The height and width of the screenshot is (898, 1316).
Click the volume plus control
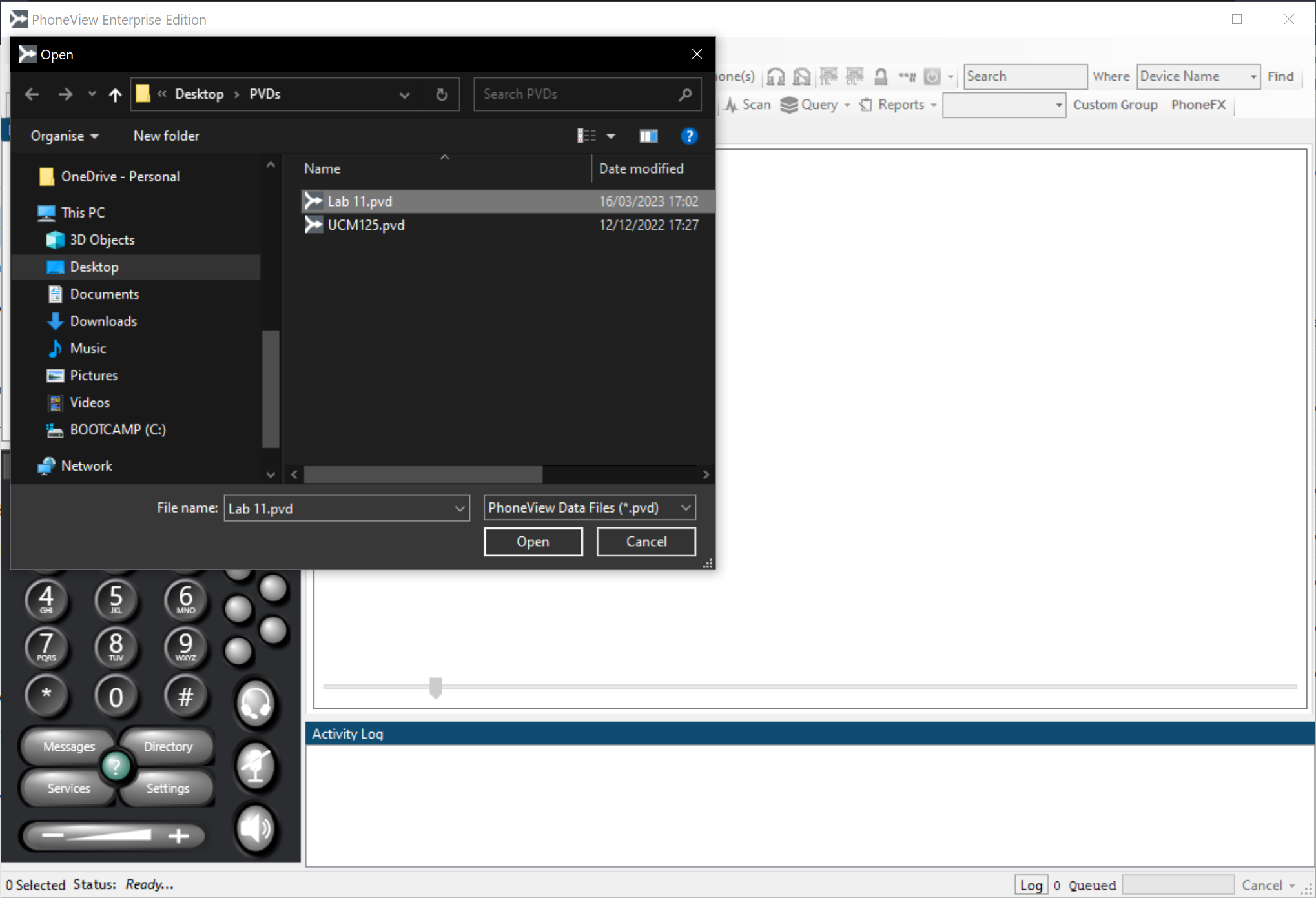click(x=179, y=835)
